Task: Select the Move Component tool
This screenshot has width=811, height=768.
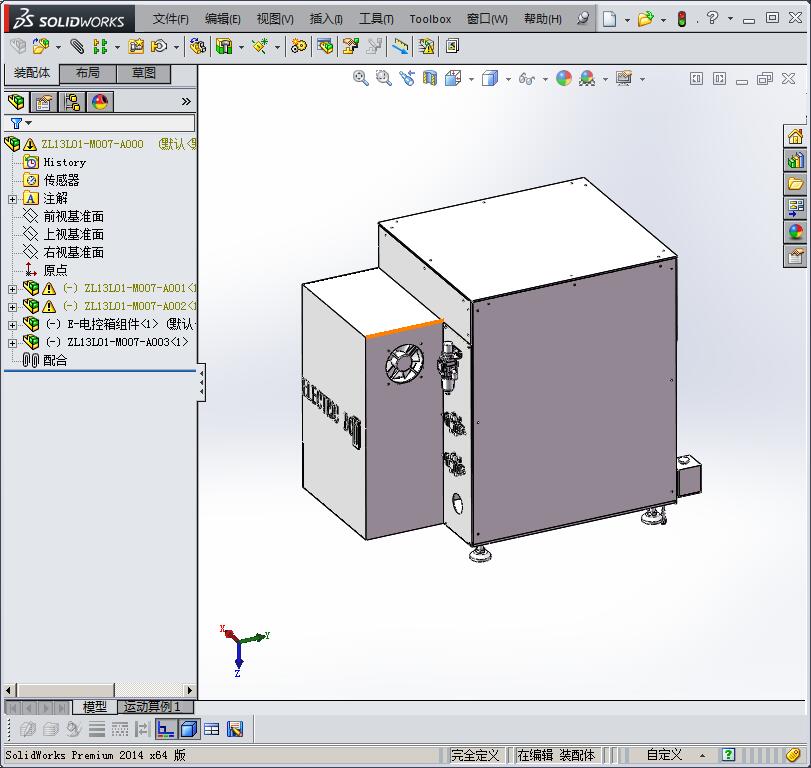Action: tap(158, 47)
